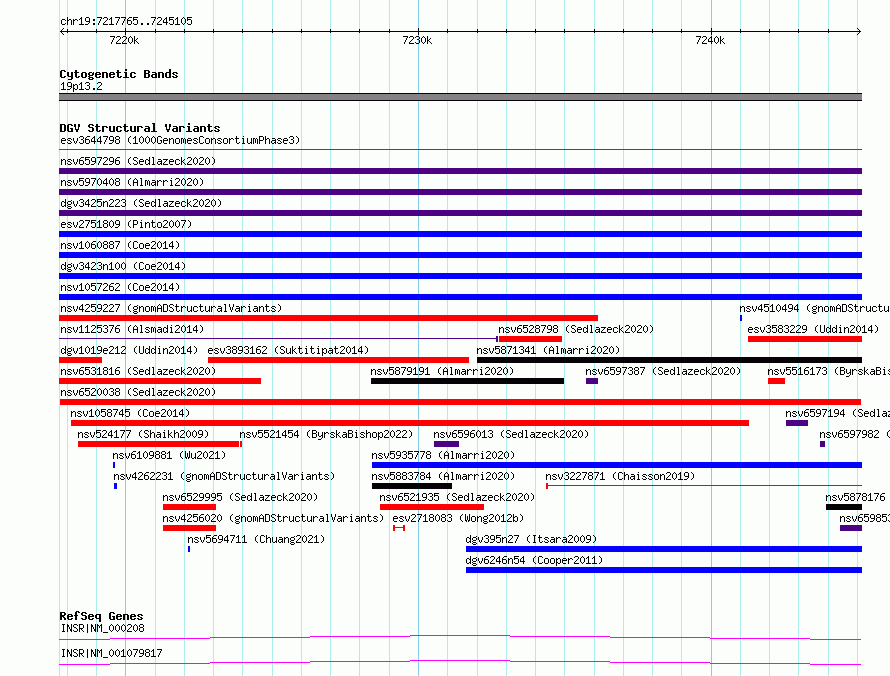Open the nsv5970408 (Almarri2020) label
This screenshot has width=890, height=676.
(x=132, y=182)
